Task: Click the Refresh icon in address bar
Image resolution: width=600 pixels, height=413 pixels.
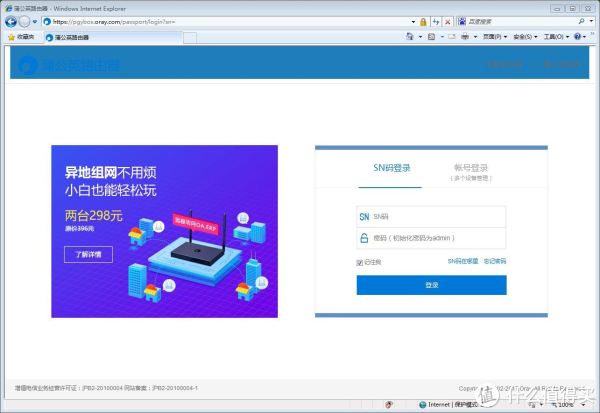Action: (x=436, y=22)
